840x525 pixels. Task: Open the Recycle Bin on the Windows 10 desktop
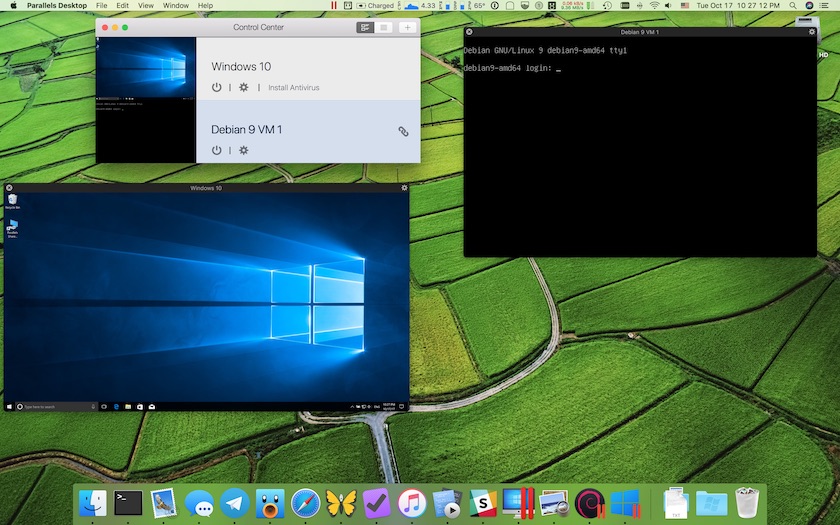point(12,201)
